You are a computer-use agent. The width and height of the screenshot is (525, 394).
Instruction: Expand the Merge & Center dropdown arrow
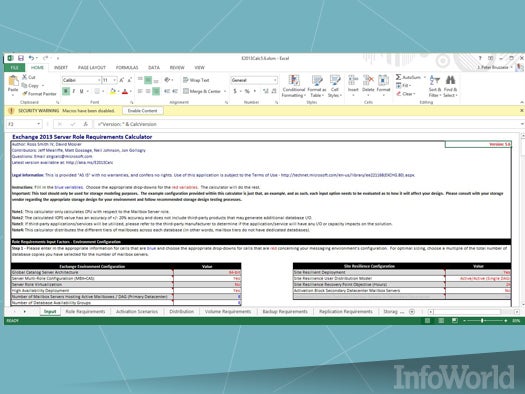pos(225,91)
